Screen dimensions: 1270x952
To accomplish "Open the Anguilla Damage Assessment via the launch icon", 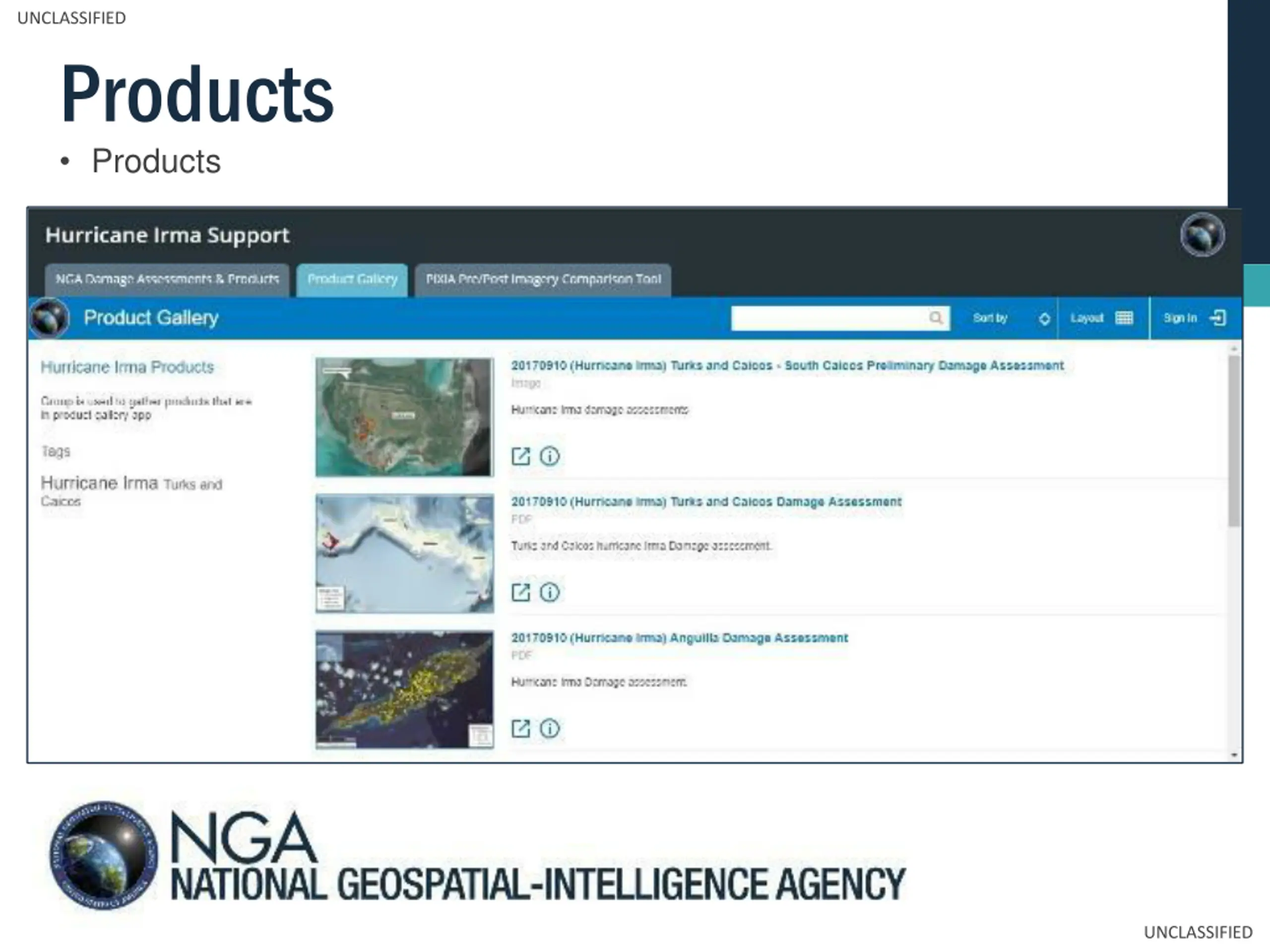I will 521,729.
